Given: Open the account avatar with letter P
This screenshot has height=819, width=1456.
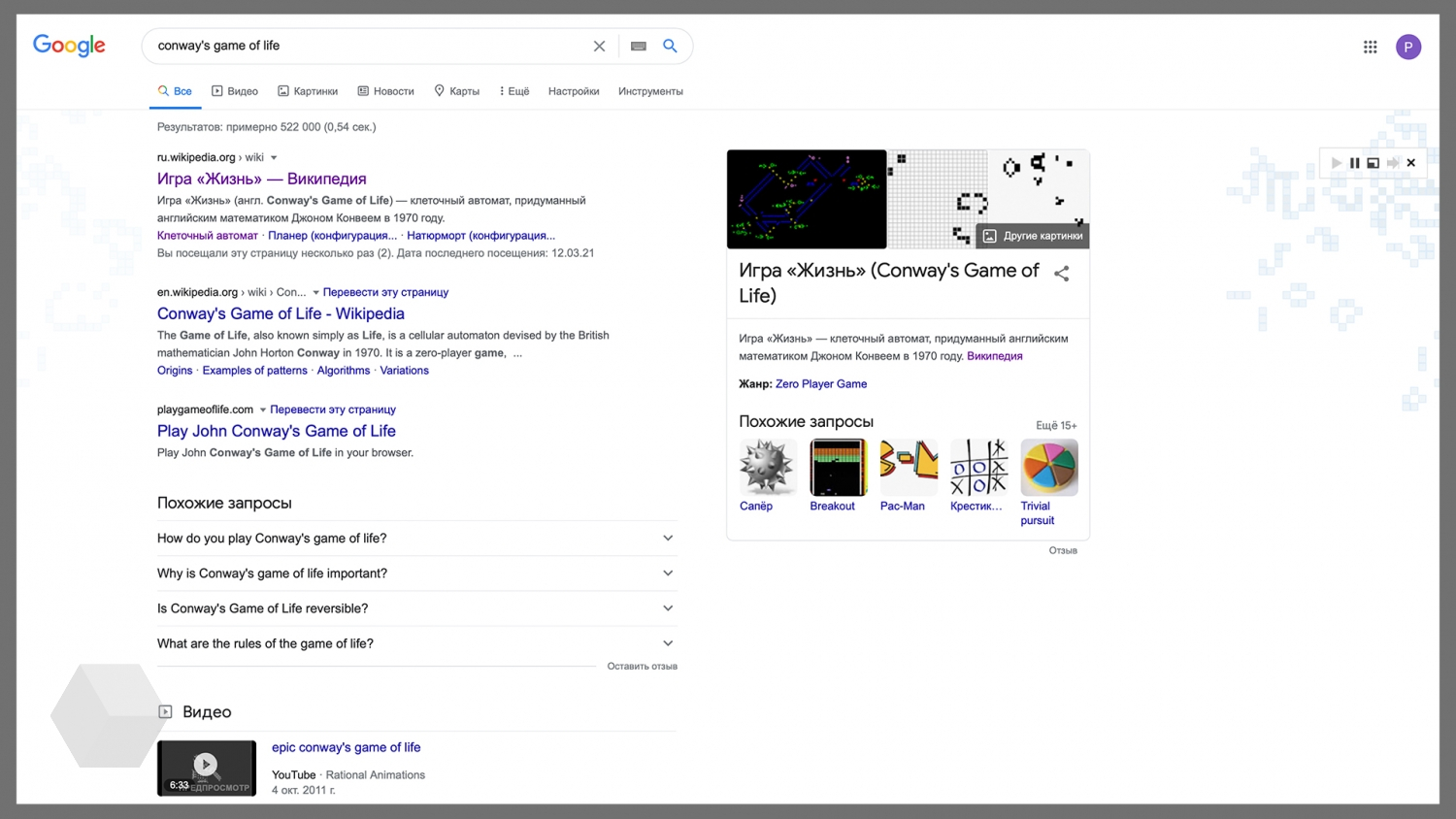Looking at the screenshot, I should [1407, 47].
